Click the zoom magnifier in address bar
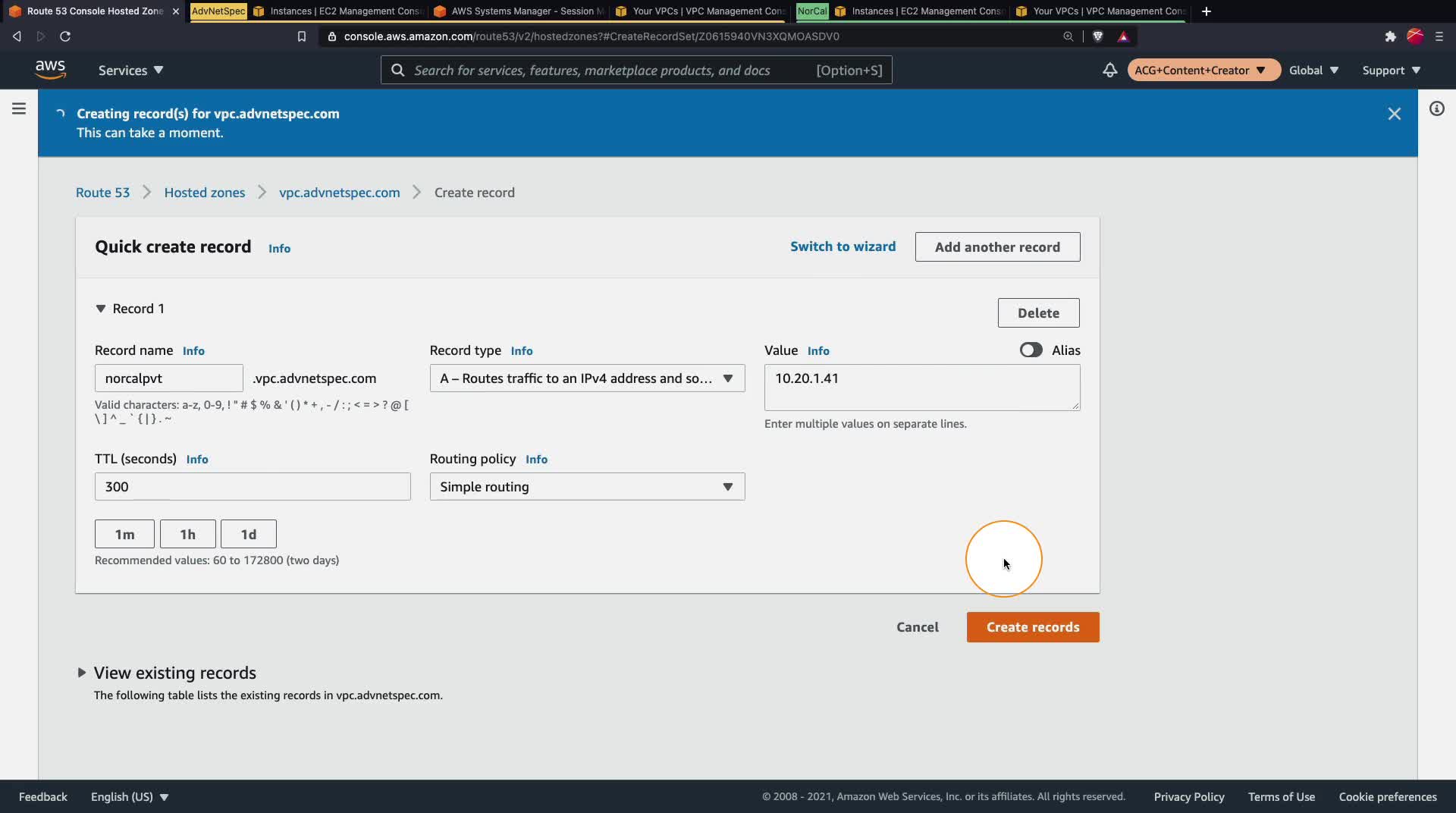1456x813 pixels. coord(1068,36)
